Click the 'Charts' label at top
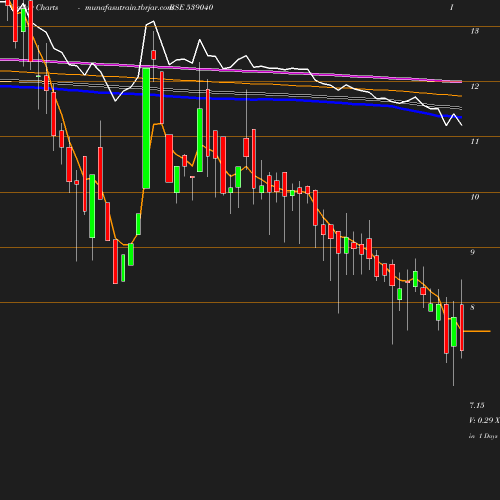Screen dimensions: 500x500 point(47,8)
